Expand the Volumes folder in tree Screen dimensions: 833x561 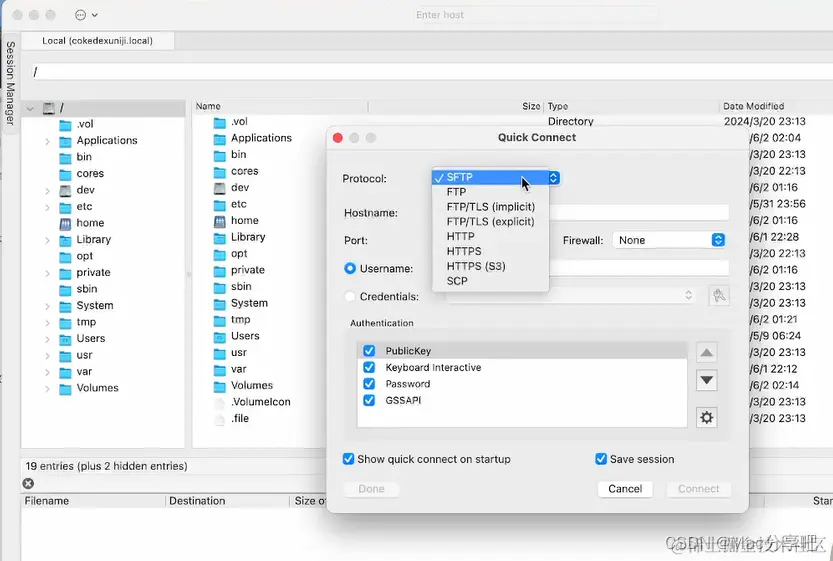[47, 388]
